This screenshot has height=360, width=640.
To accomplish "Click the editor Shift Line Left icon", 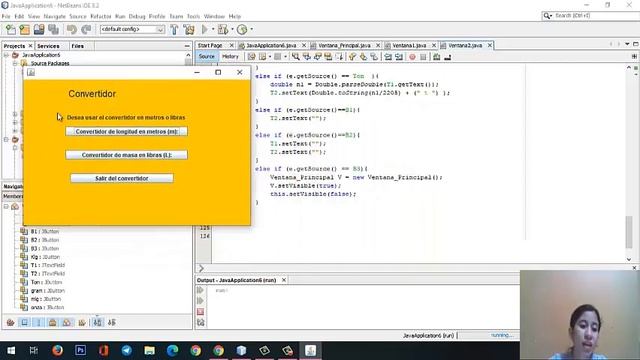I will [x=388, y=57].
